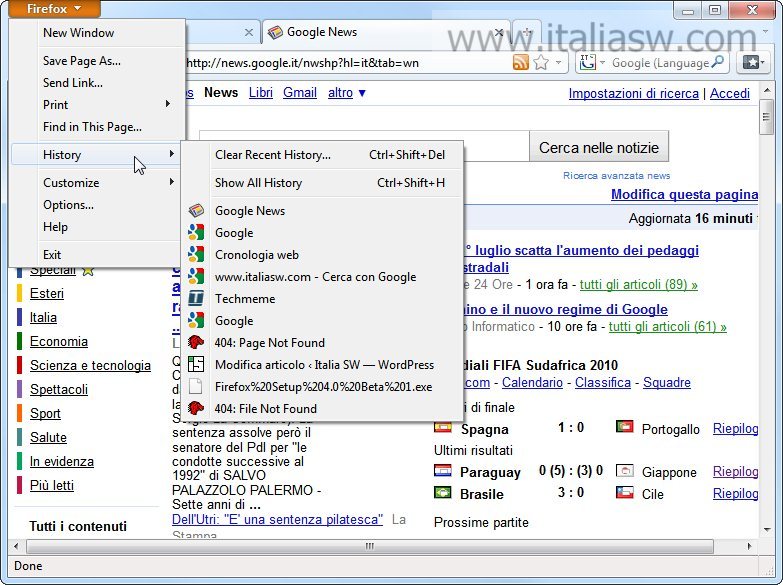The width and height of the screenshot is (783, 585).
Task: Click the 404: File Not Found icon
Action: tap(196, 408)
